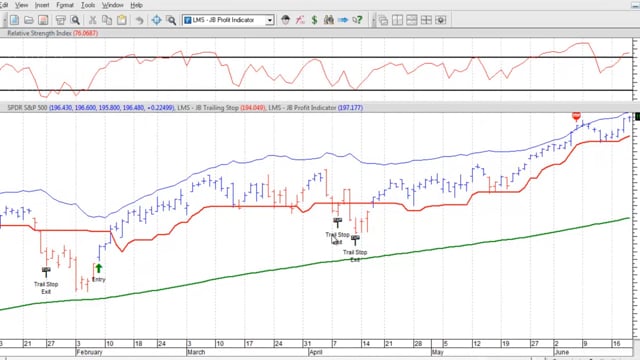The height and width of the screenshot is (360, 640).
Task: Click the Relative Strength Index title
Action: coord(40,33)
